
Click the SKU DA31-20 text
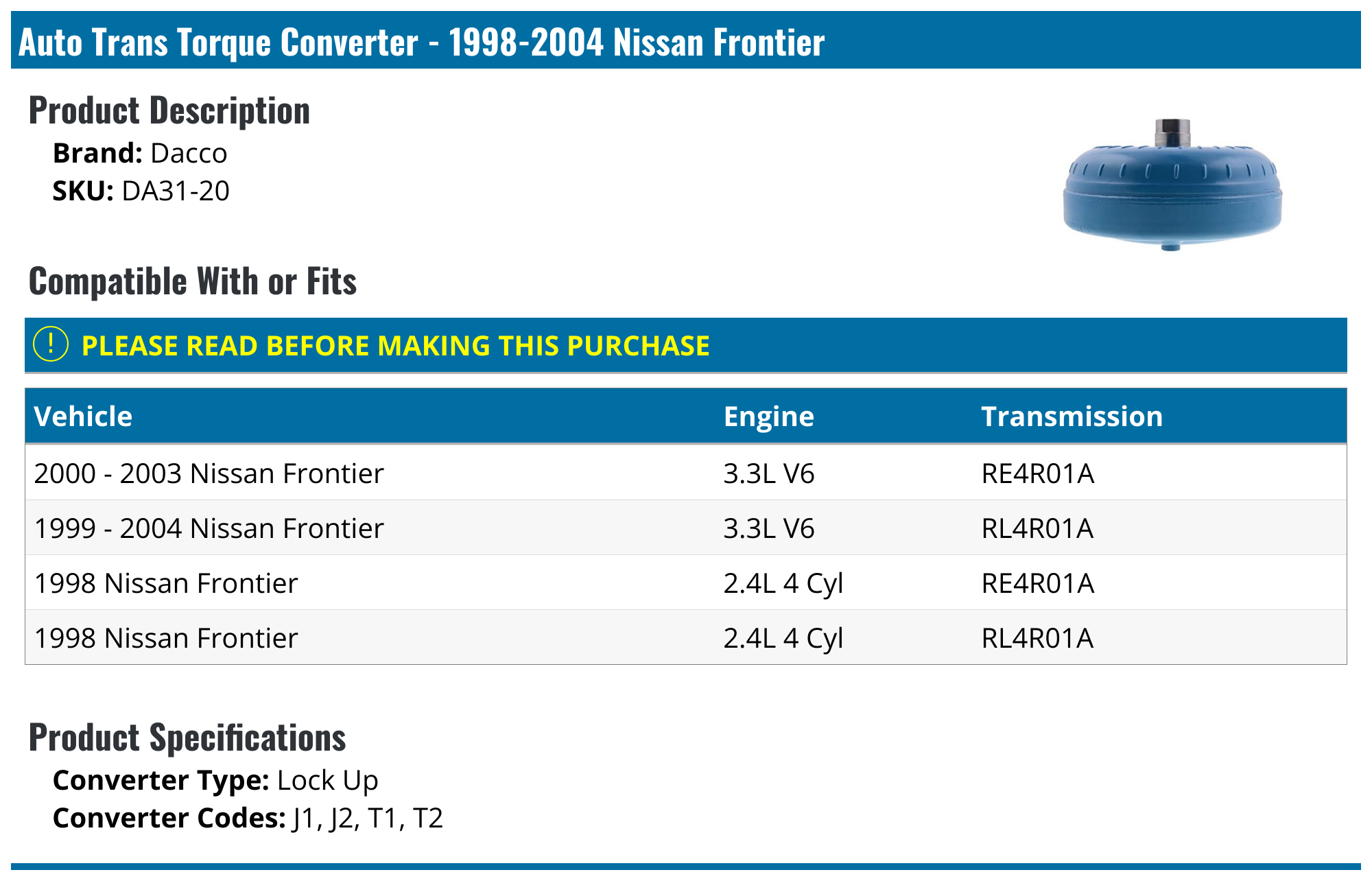coord(175,191)
